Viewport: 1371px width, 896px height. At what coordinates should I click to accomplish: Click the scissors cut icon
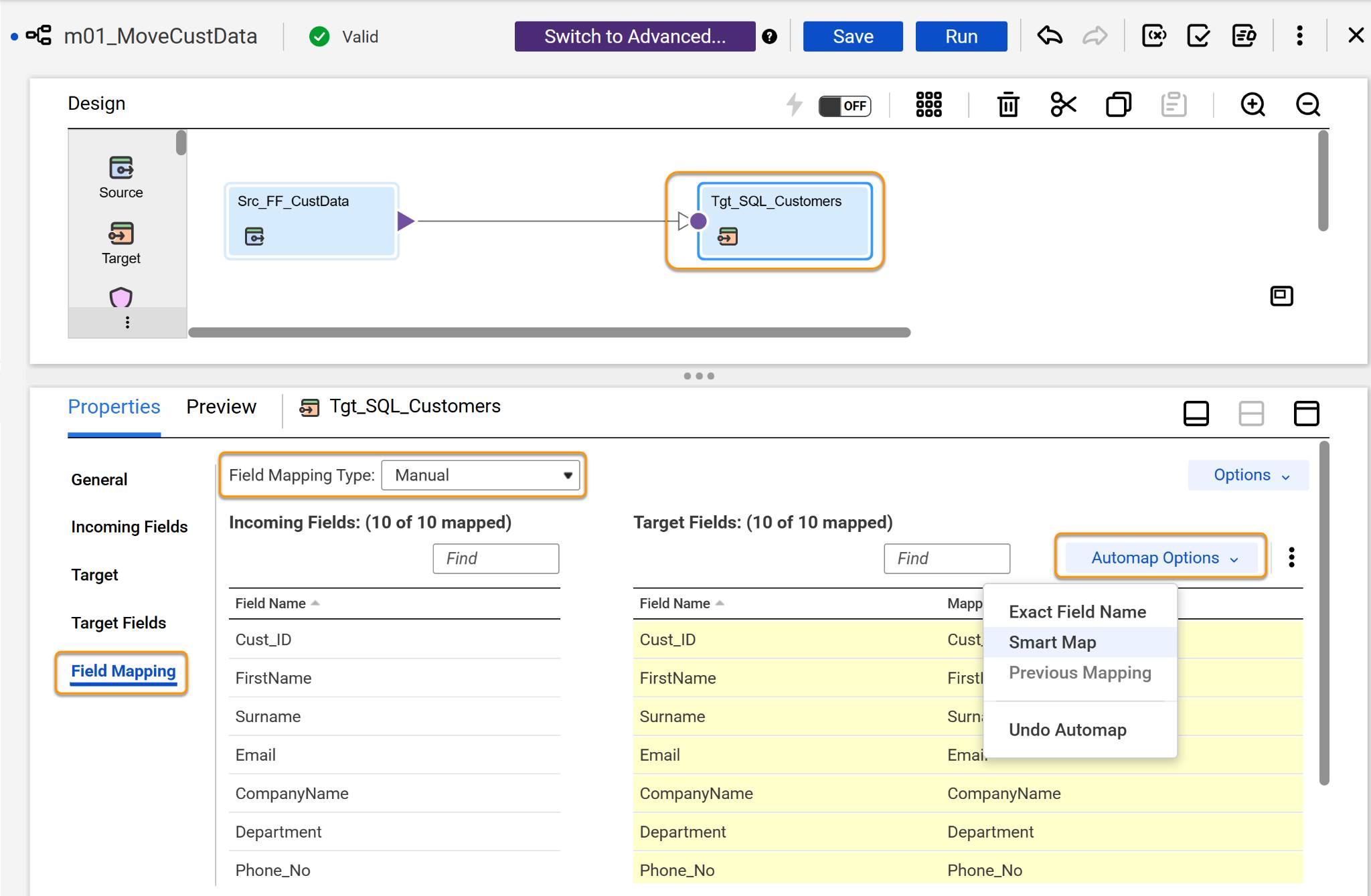click(x=1063, y=104)
